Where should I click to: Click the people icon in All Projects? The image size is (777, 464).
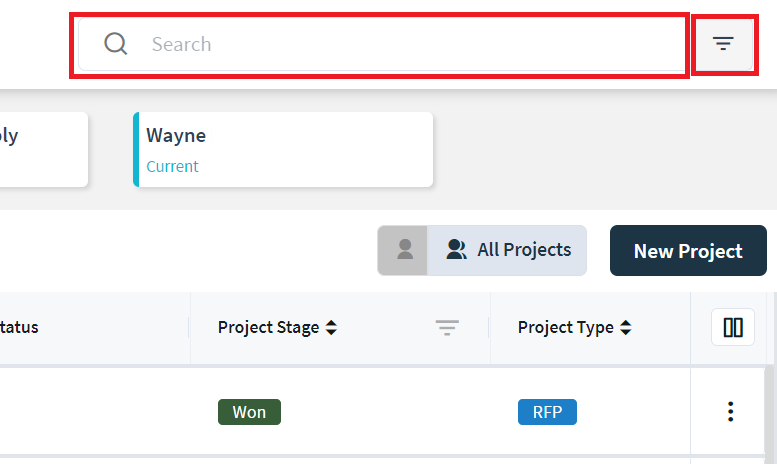[457, 250]
